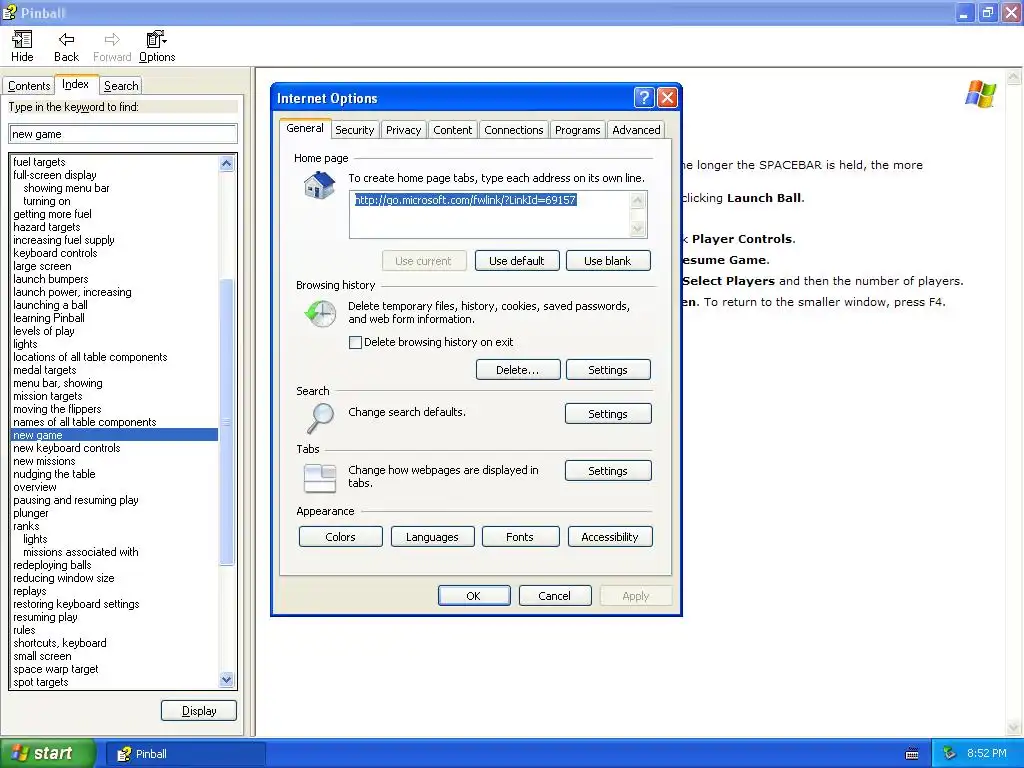The image size is (1024, 768).
Task: Click the network tray icon near clock
Action: click(950, 754)
